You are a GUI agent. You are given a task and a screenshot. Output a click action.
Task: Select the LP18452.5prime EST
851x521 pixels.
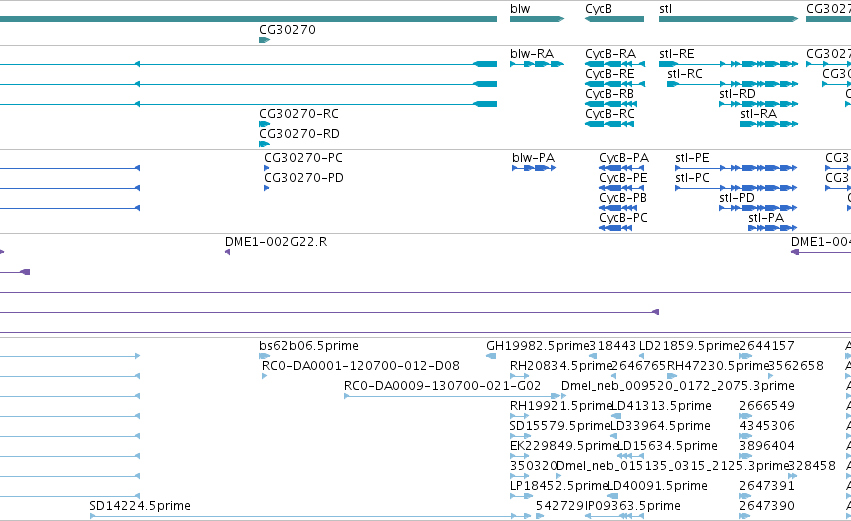point(521,497)
